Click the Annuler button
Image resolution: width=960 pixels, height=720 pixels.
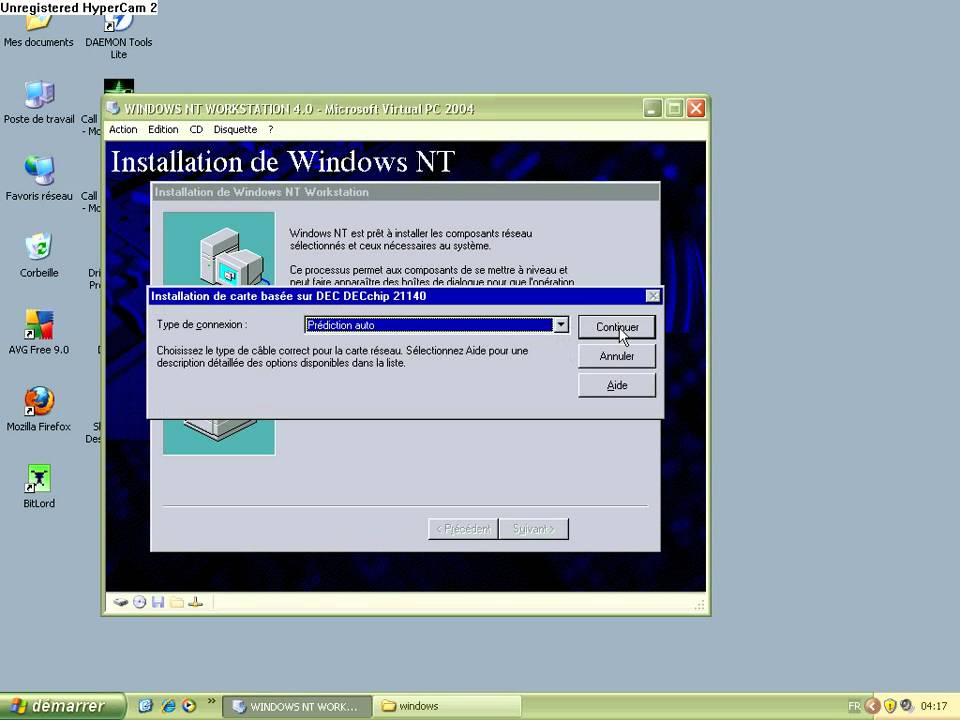click(x=617, y=356)
